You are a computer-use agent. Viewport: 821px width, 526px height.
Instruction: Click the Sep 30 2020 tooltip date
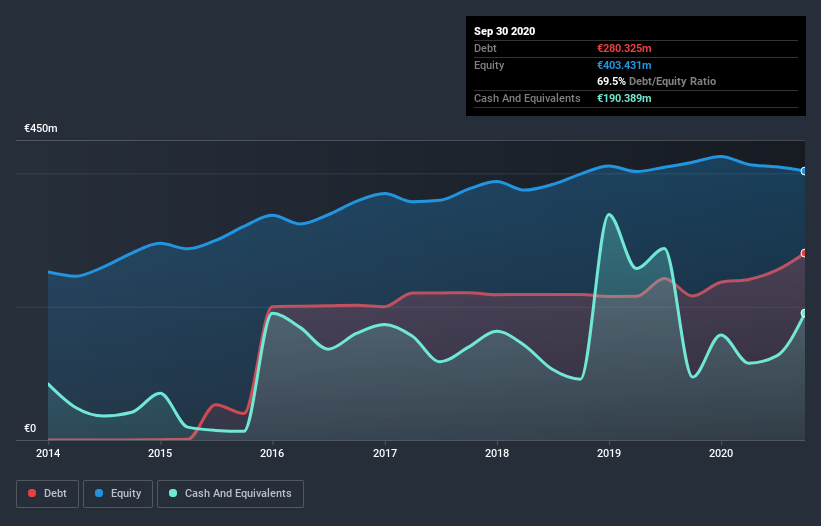click(505, 31)
